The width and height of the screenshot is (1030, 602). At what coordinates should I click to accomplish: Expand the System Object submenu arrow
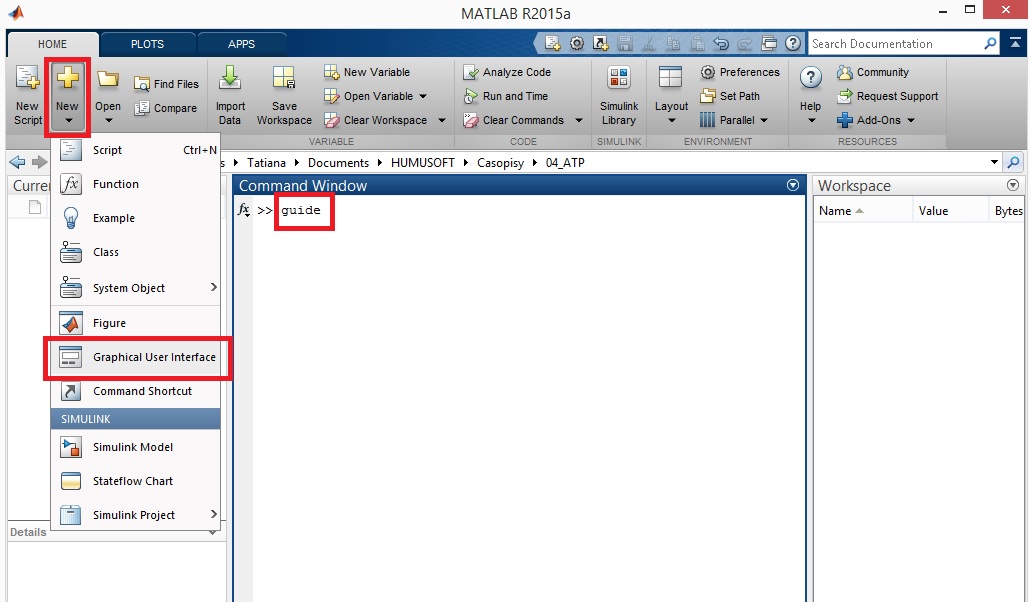pos(213,287)
